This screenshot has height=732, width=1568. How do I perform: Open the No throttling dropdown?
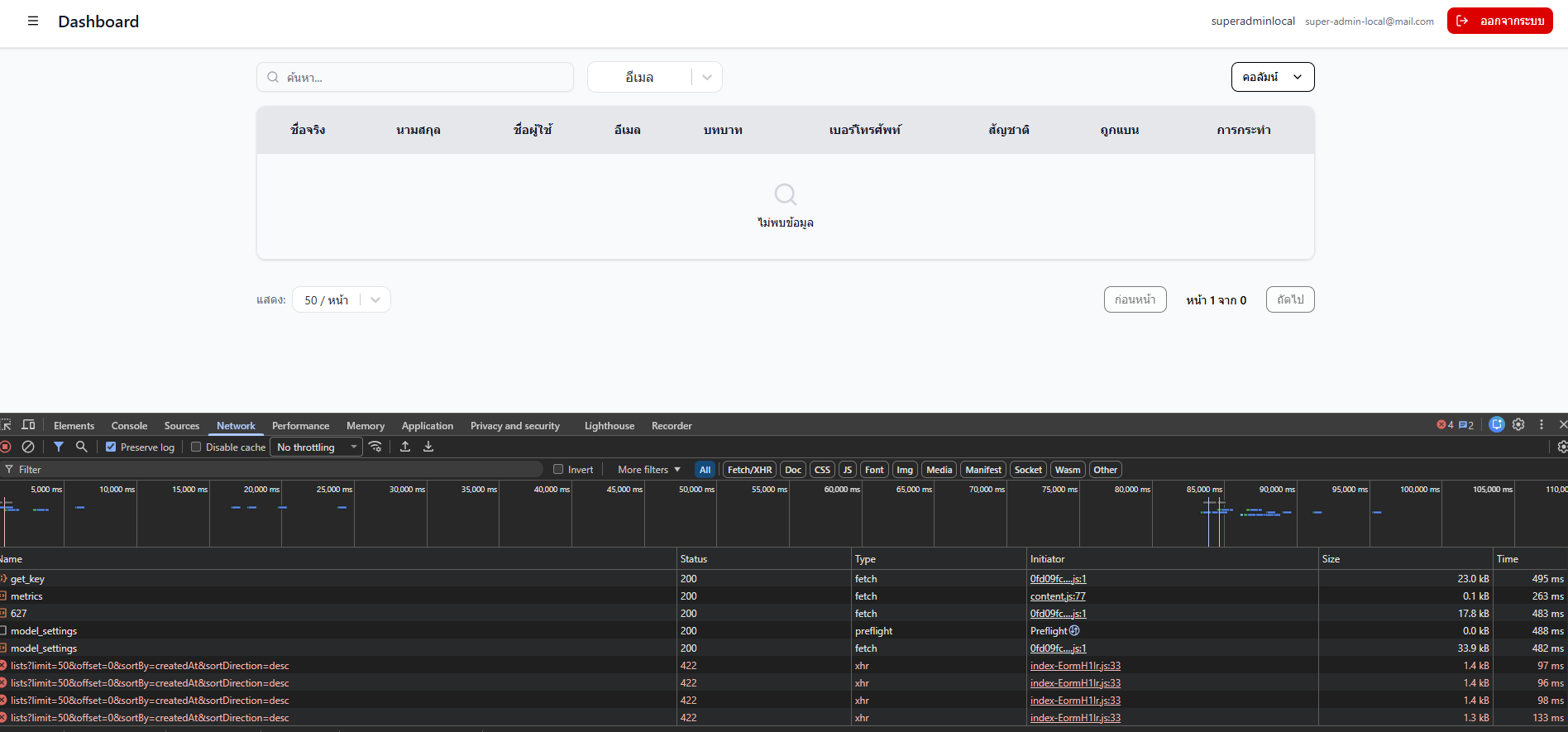click(x=316, y=447)
